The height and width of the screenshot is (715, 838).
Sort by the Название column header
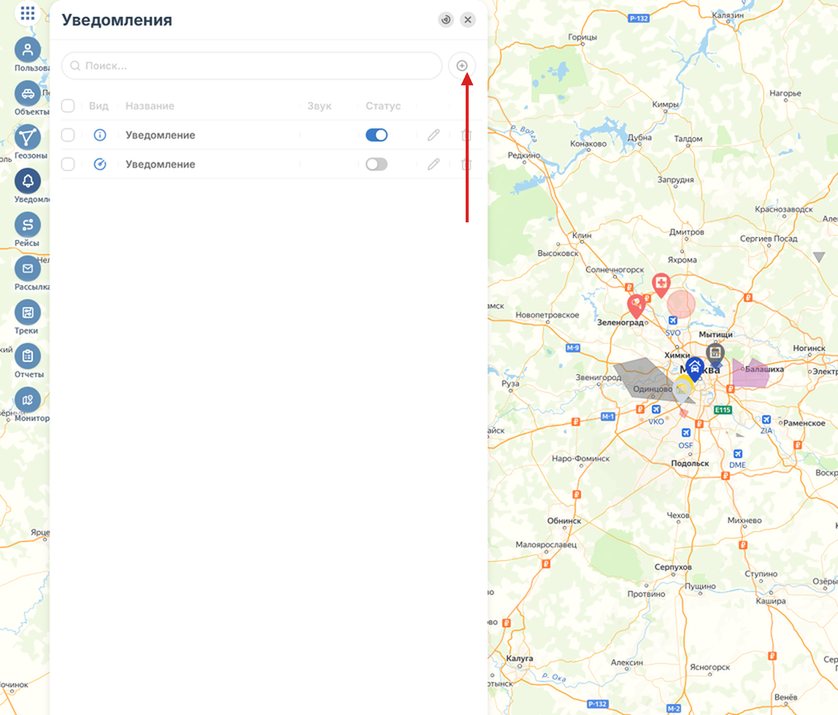click(150, 106)
